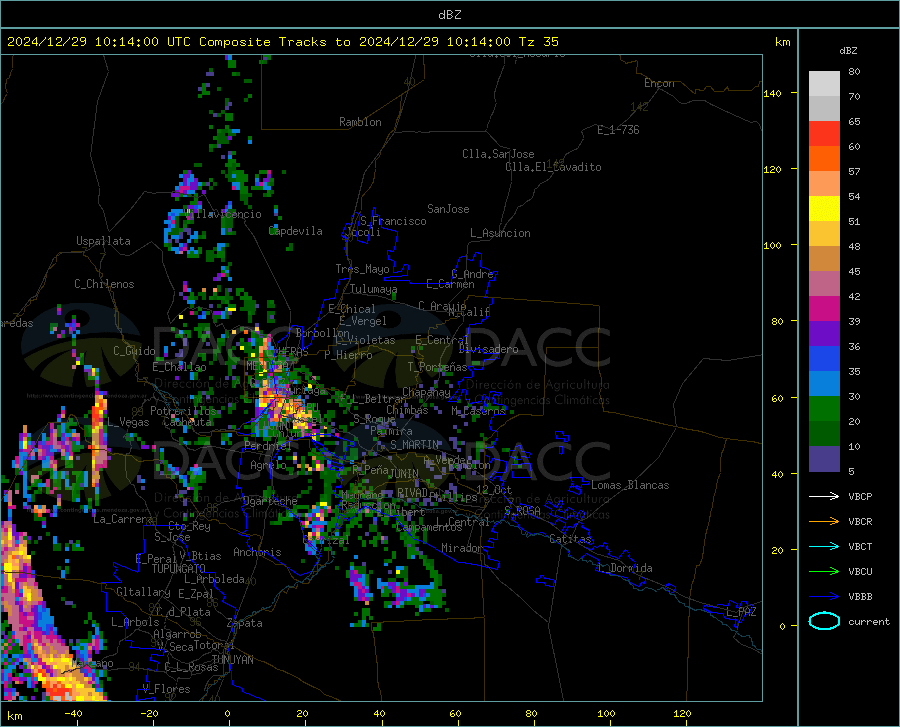Click the Divisadero map label
This screenshot has height=727, width=900.
point(488,349)
